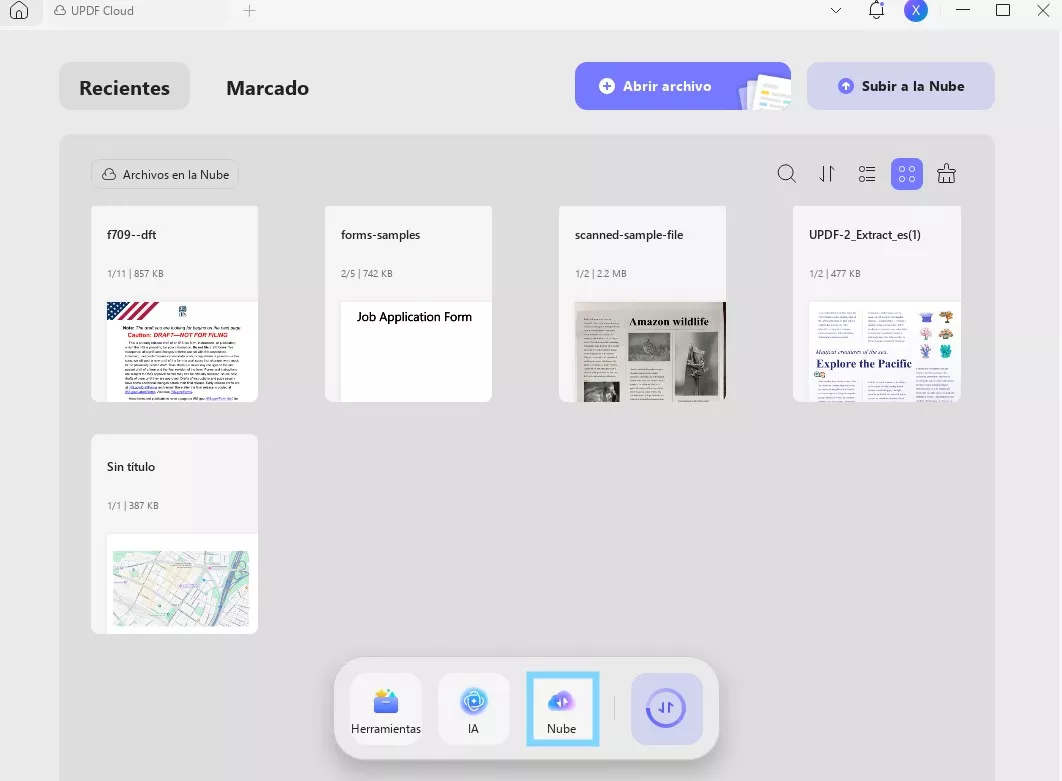Open the user account avatar X

click(916, 10)
